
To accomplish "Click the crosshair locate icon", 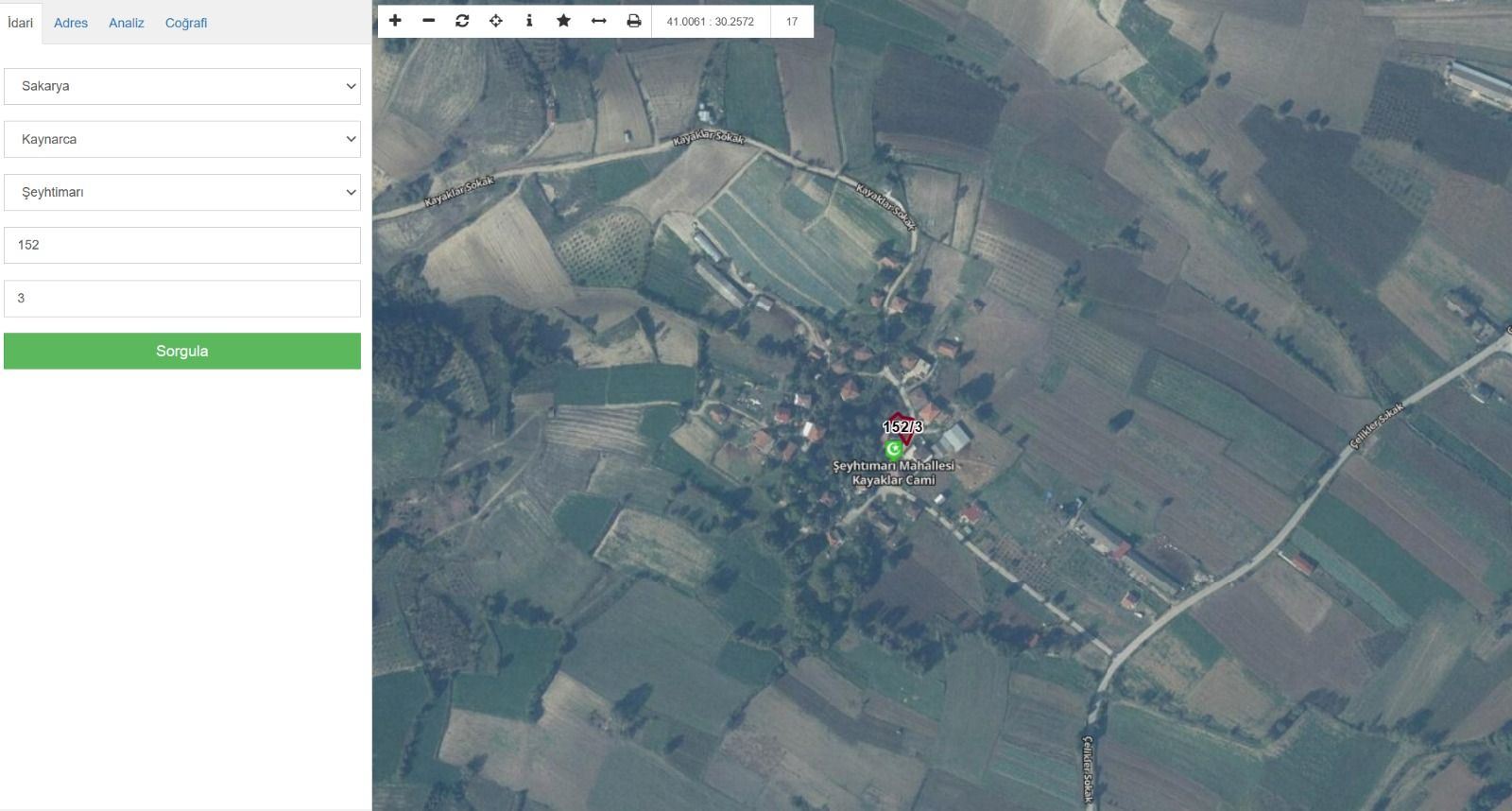I will 495,21.
